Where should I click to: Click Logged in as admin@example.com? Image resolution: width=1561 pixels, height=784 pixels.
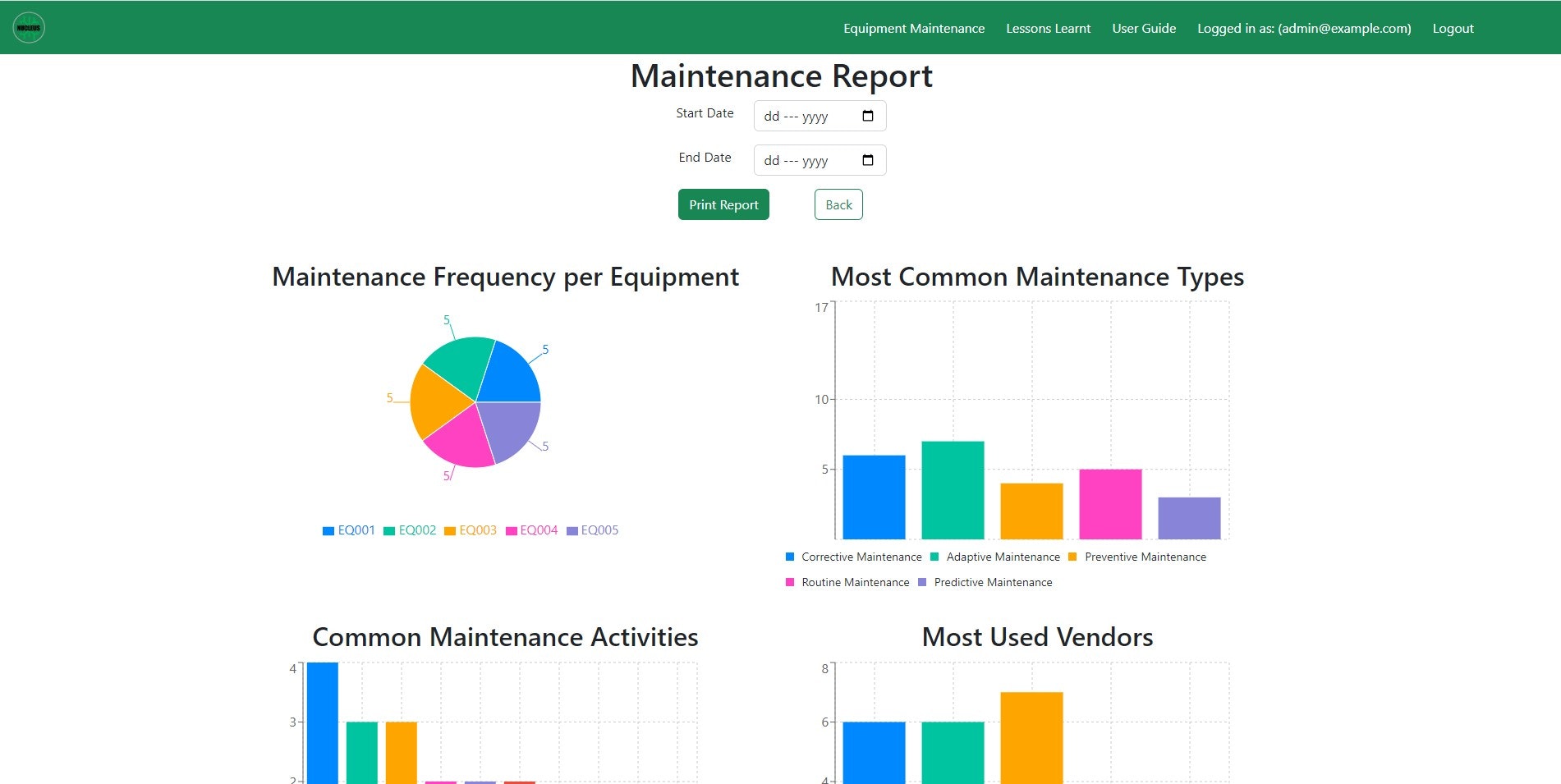coord(1304,28)
